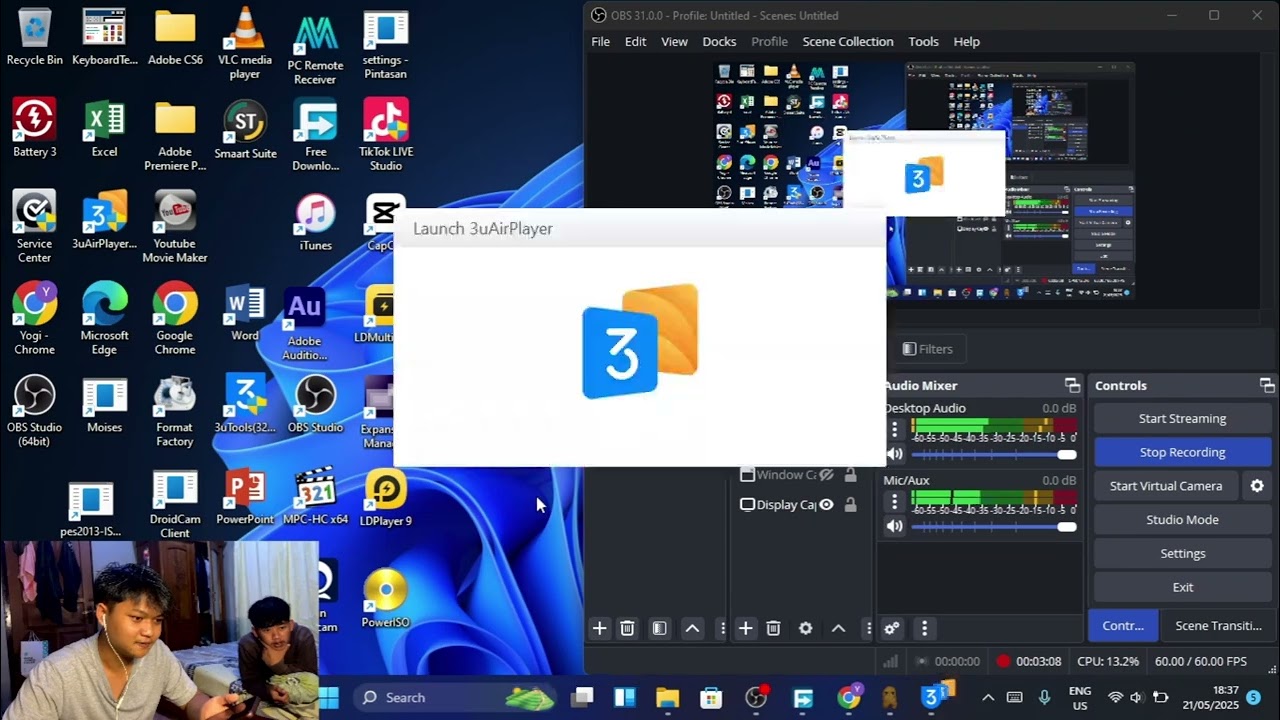
Task: Launch Microsoft Edge from the desktop
Action: coord(104,319)
